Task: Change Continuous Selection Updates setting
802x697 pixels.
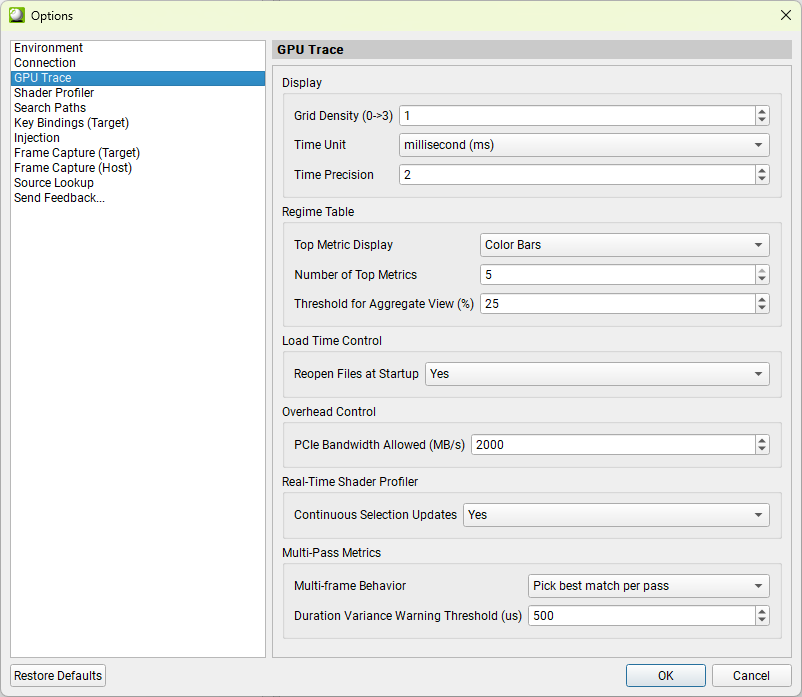Action: tap(615, 515)
